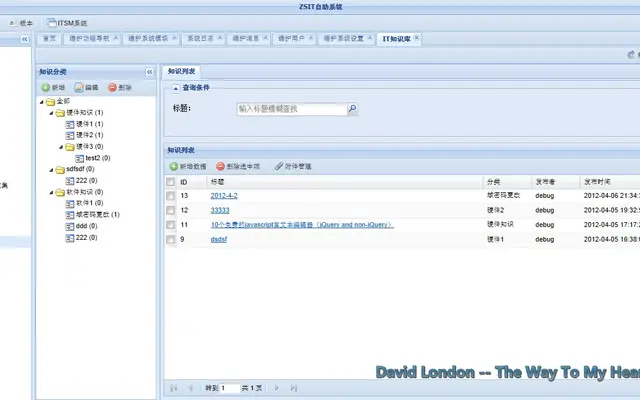
Task: Click the 新增数据 add data button
Action: (188, 167)
